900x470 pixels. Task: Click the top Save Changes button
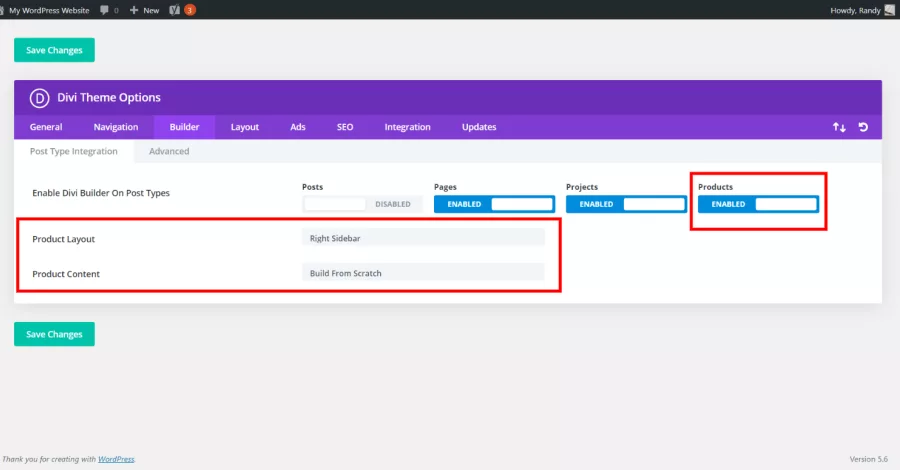55,50
